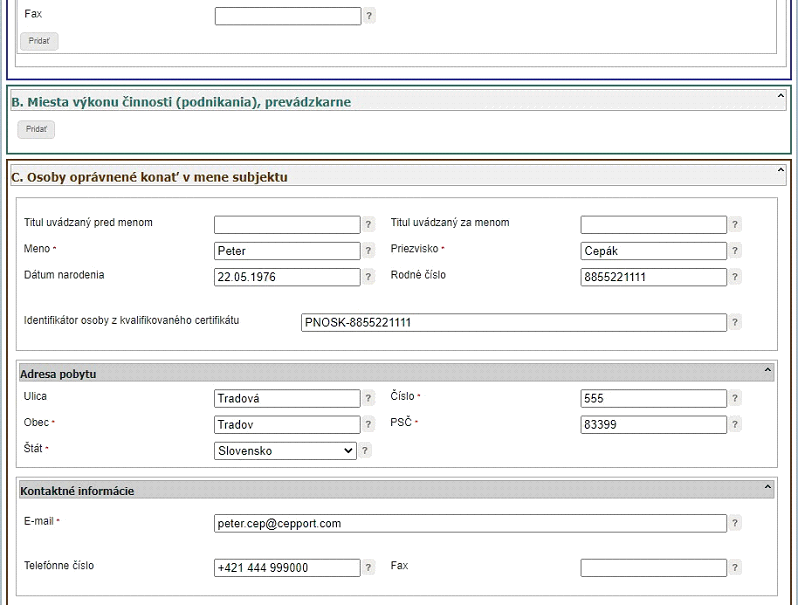
Task: Collapse section B Miesta výkonu činnosti
Action: (780, 96)
